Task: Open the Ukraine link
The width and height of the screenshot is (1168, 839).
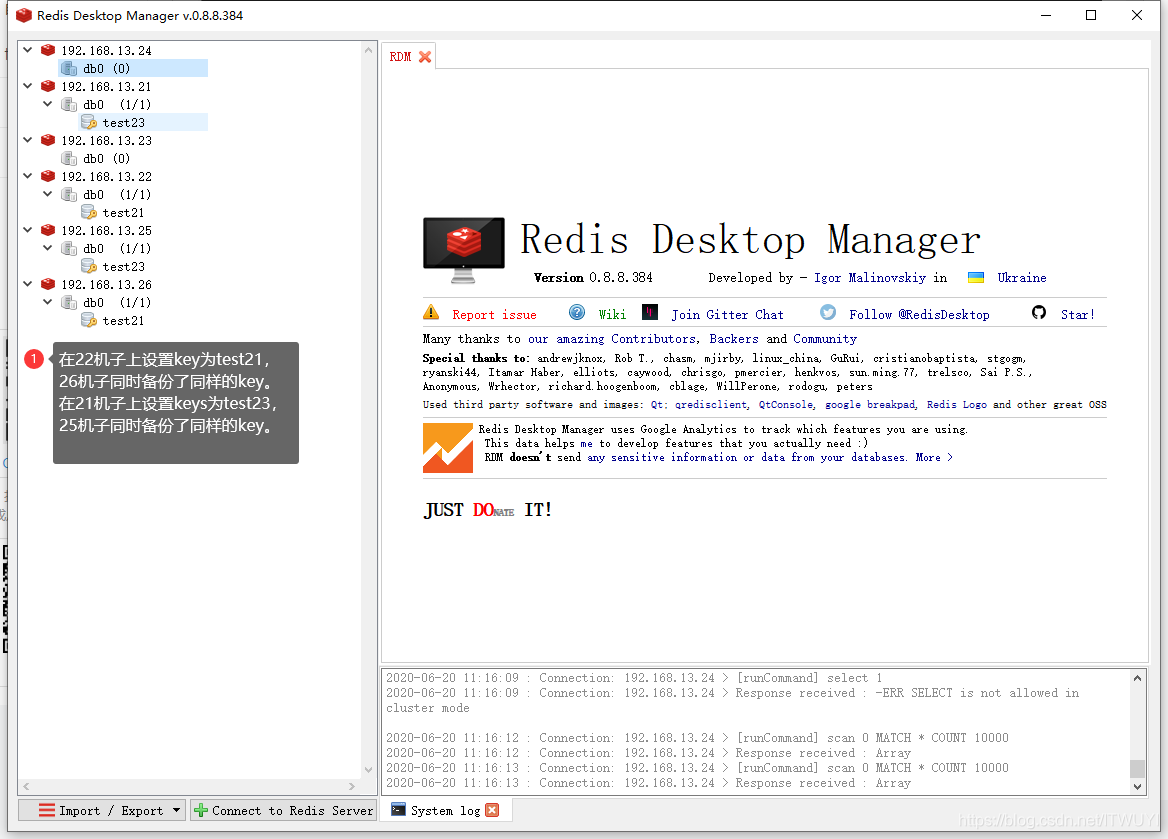Action: tap(1021, 278)
